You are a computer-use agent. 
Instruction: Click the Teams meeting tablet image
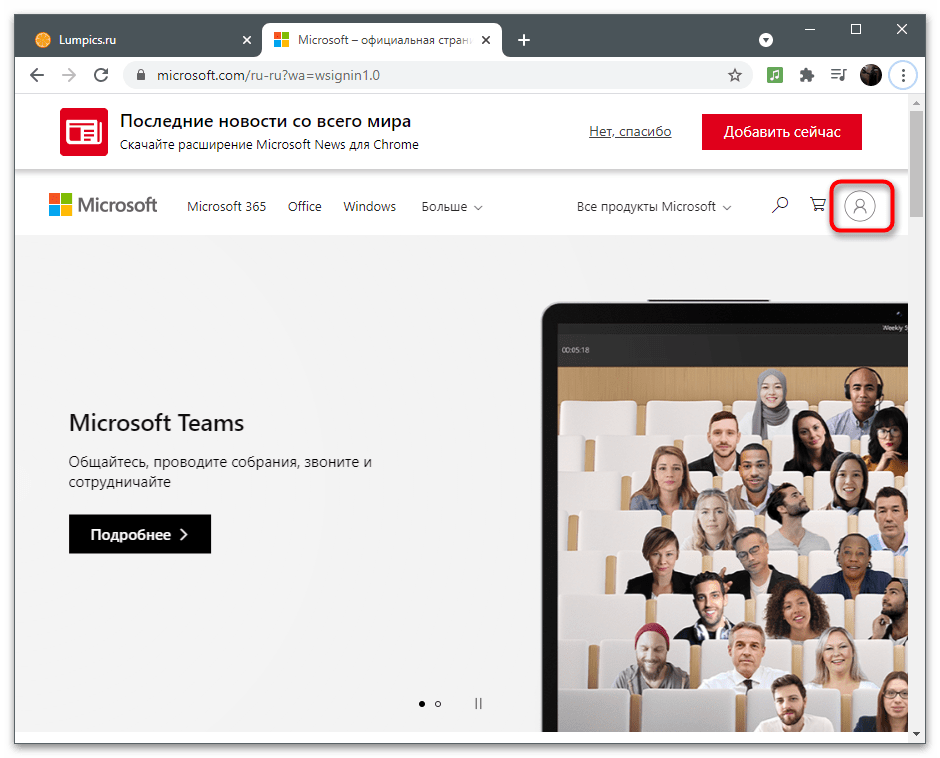pos(725,517)
